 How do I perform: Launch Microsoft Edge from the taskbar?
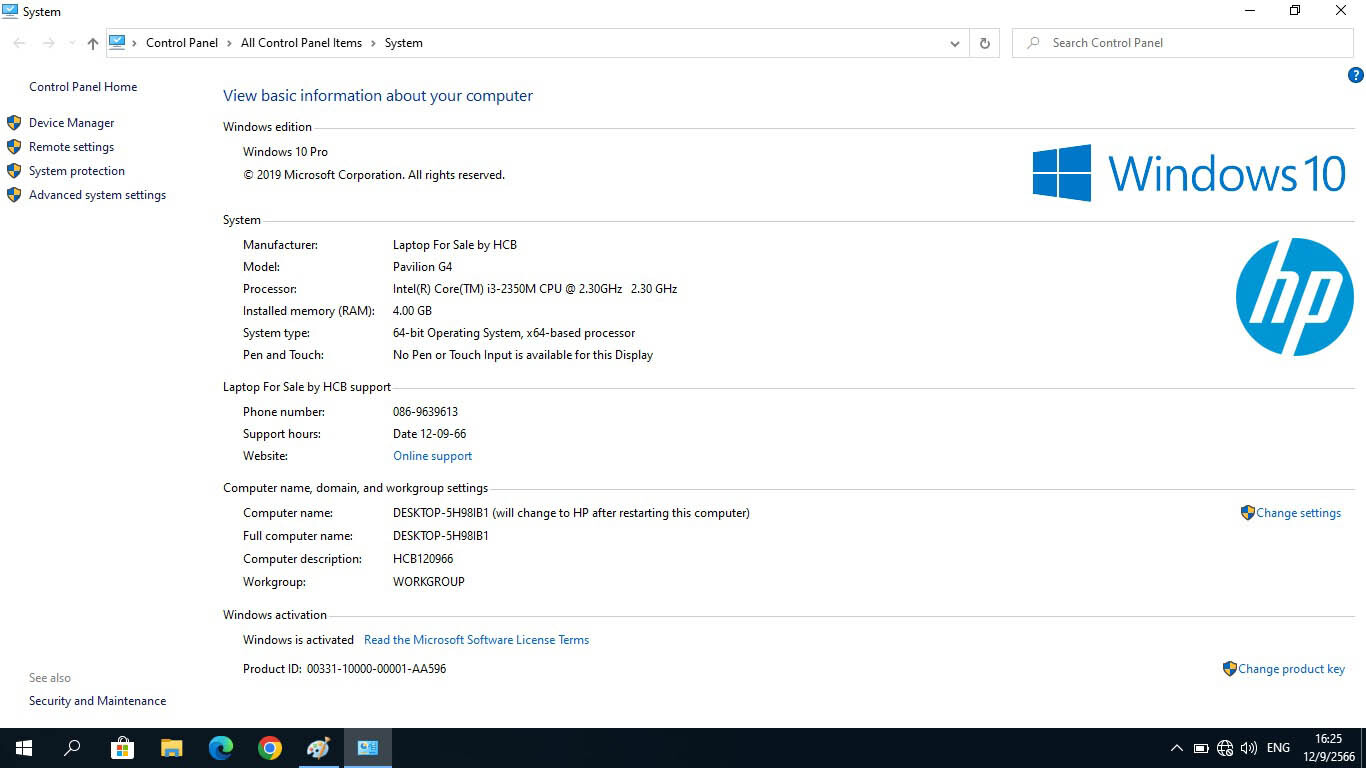(x=221, y=748)
